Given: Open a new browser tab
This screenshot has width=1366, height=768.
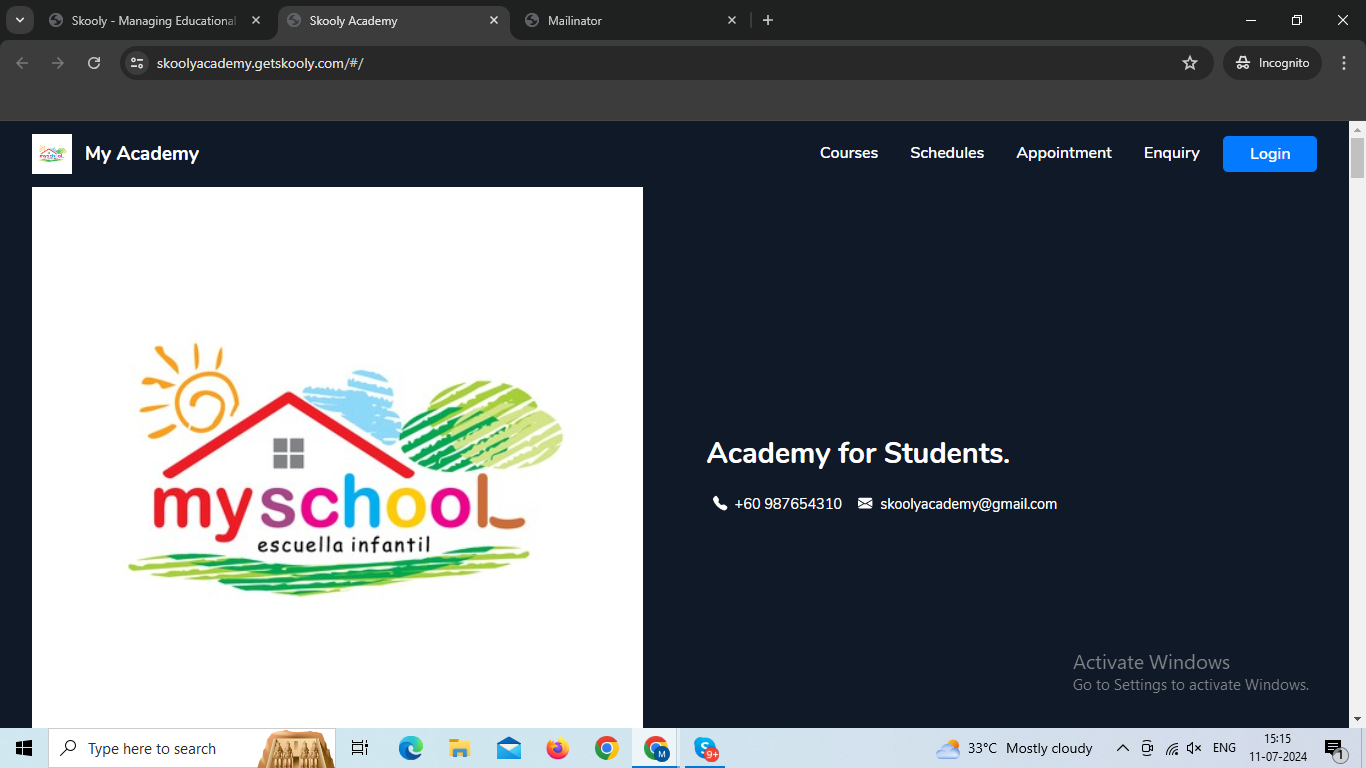Looking at the screenshot, I should tap(768, 20).
